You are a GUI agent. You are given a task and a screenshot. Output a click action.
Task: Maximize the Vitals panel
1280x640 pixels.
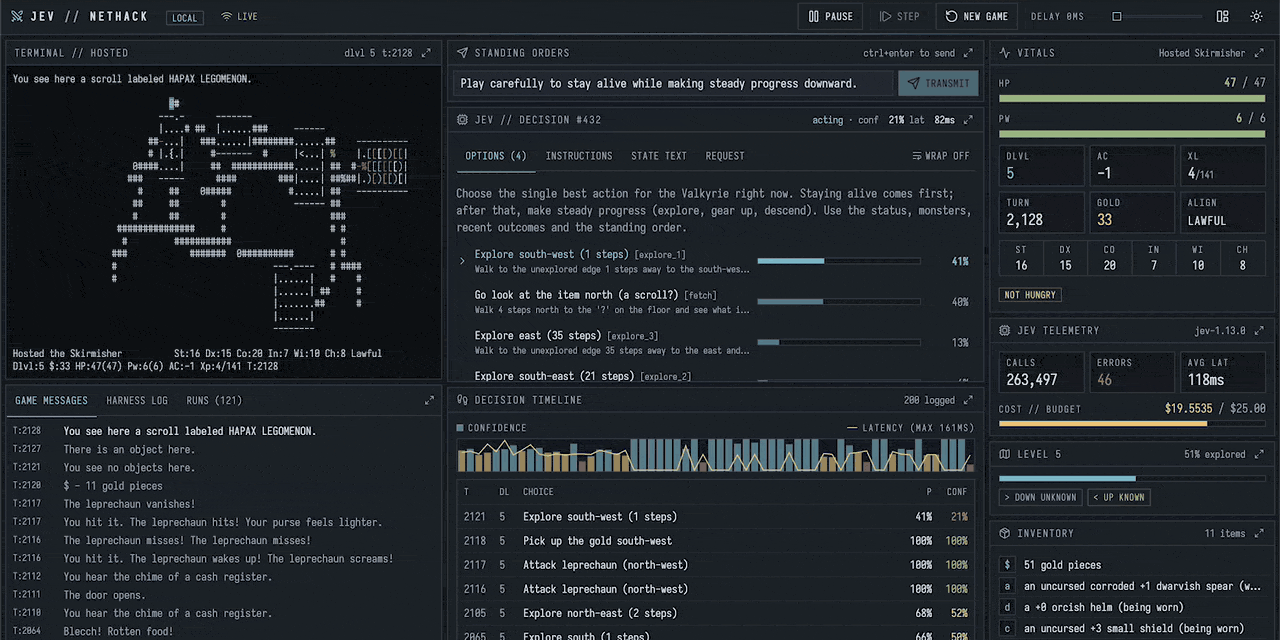(1259, 53)
